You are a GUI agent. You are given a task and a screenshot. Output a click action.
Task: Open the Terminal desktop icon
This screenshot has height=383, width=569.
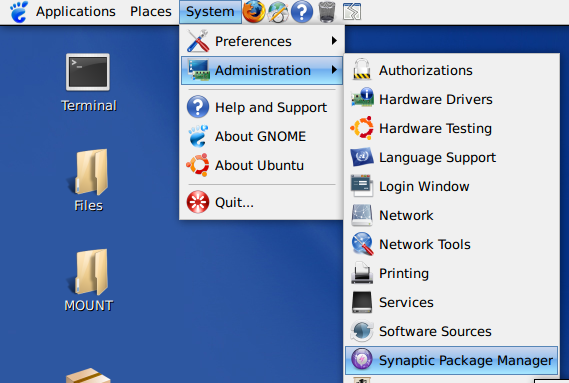(88, 83)
